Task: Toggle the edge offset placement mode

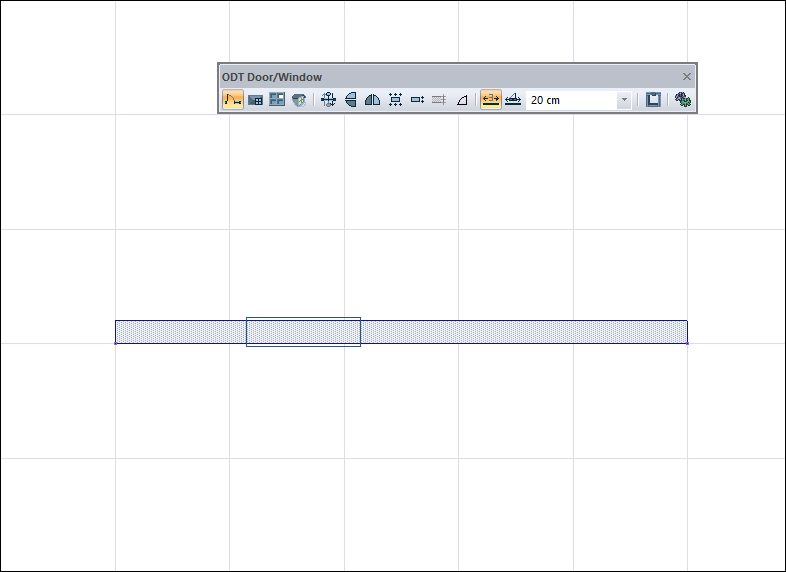Action: (x=513, y=100)
